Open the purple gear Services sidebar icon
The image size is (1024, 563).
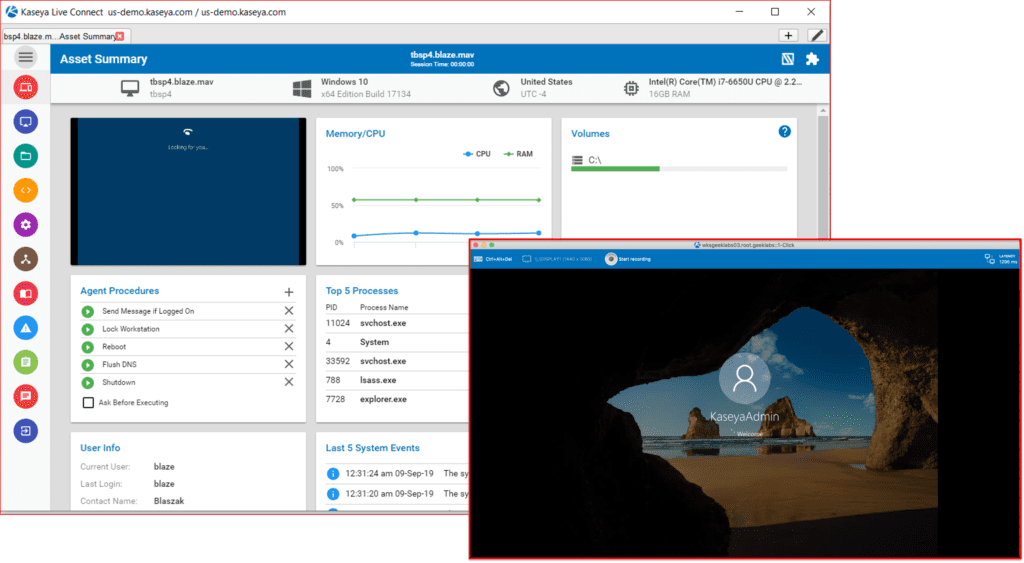point(25,225)
